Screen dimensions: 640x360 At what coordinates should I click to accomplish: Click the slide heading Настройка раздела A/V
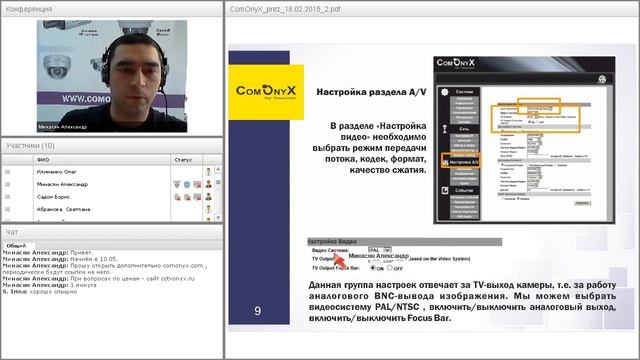[x=371, y=92]
